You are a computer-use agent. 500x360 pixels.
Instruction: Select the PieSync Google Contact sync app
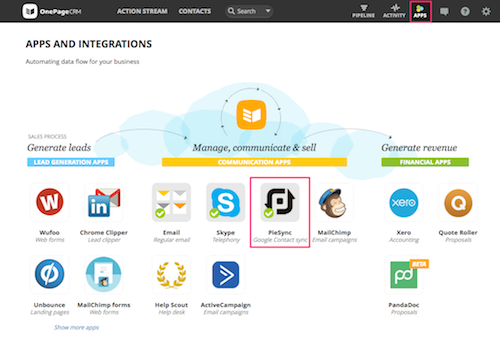tap(280, 202)
